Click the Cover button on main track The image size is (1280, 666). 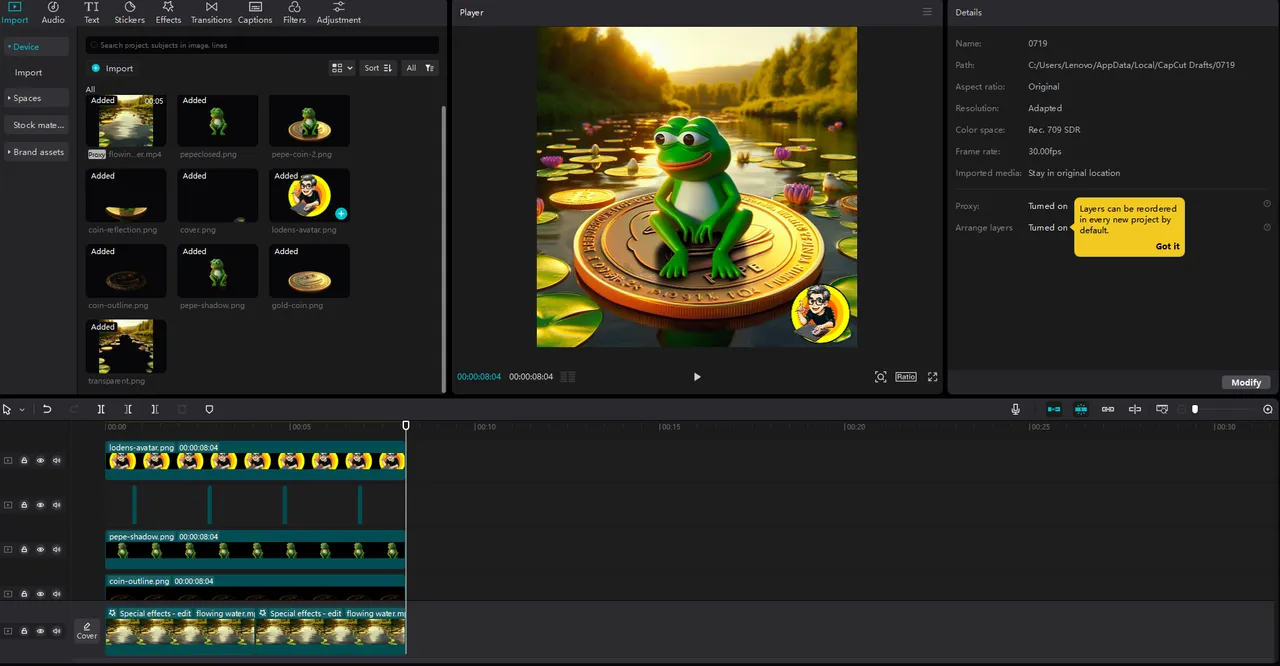[x=87, y=631]
